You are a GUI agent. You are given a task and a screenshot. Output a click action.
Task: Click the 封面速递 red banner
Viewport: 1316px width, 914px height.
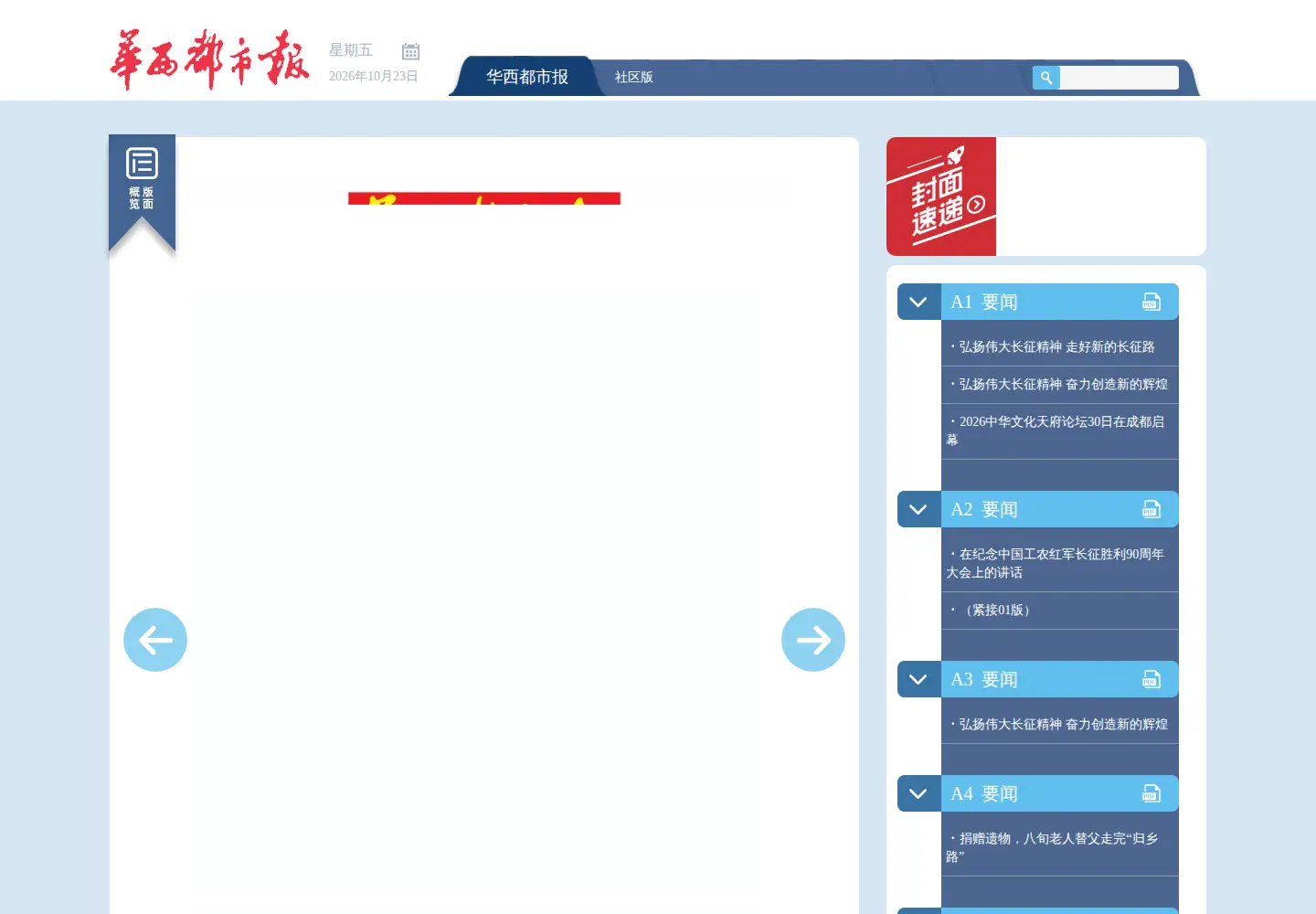(x=941, y=197)
